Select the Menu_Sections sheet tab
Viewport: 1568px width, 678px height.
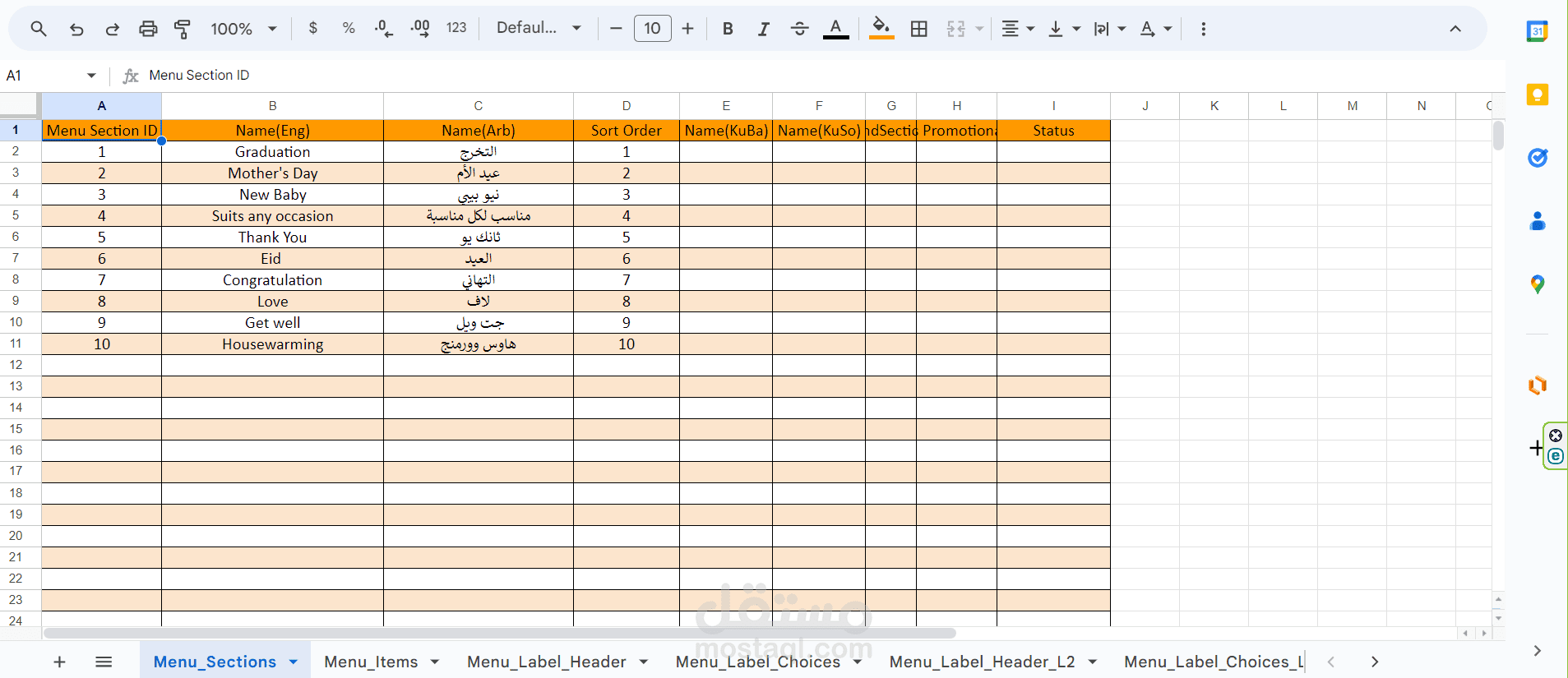[215, 662]
